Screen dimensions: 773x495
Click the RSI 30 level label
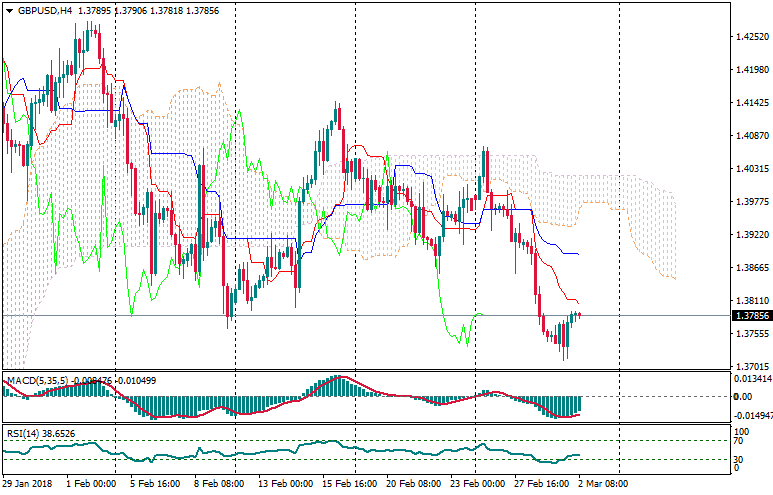(741, 459)
